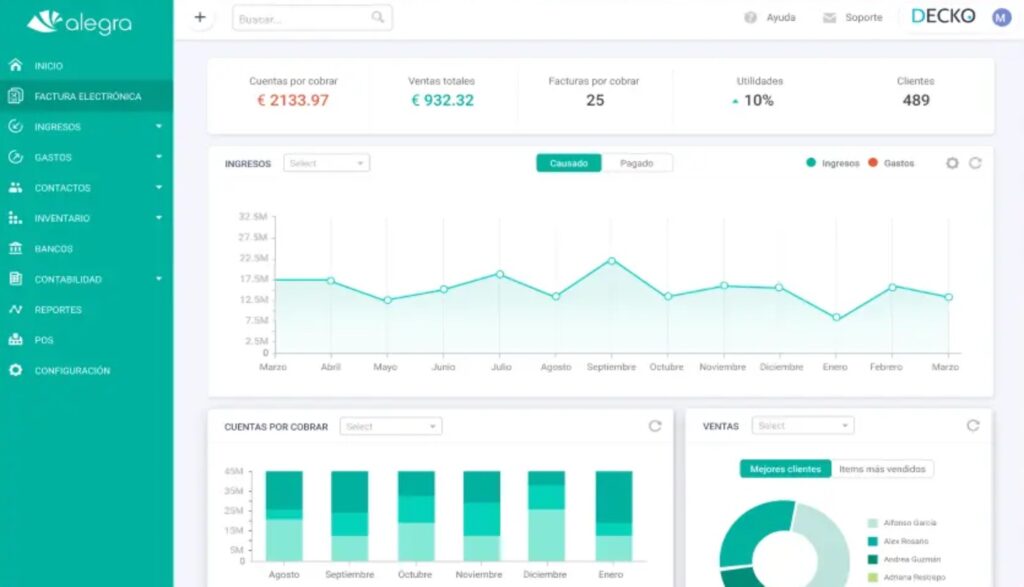The image size is (1024, 587).
Task: Open the Ingresos chart Select dropdown
Action: [x=327, y=163]
